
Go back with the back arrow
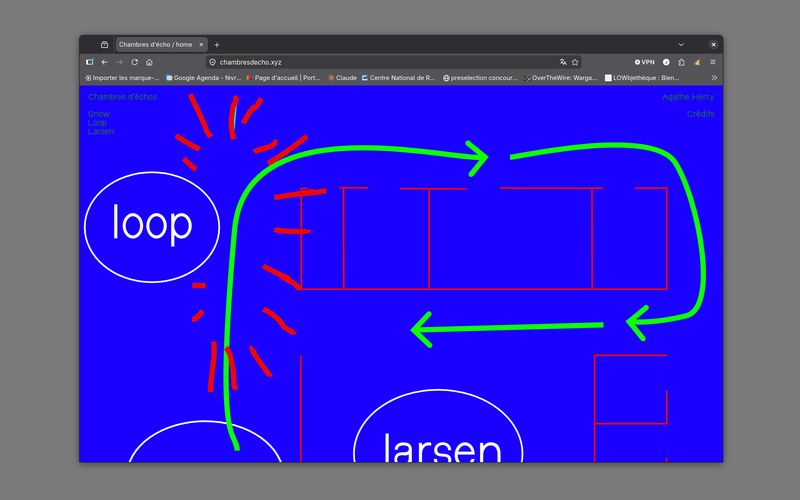[104, 62]
